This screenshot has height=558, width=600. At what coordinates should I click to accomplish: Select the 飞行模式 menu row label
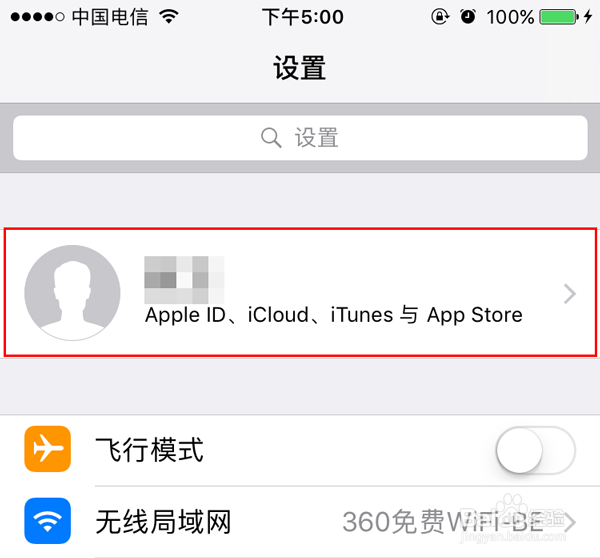pyautogui.click(x=149, y=450)
